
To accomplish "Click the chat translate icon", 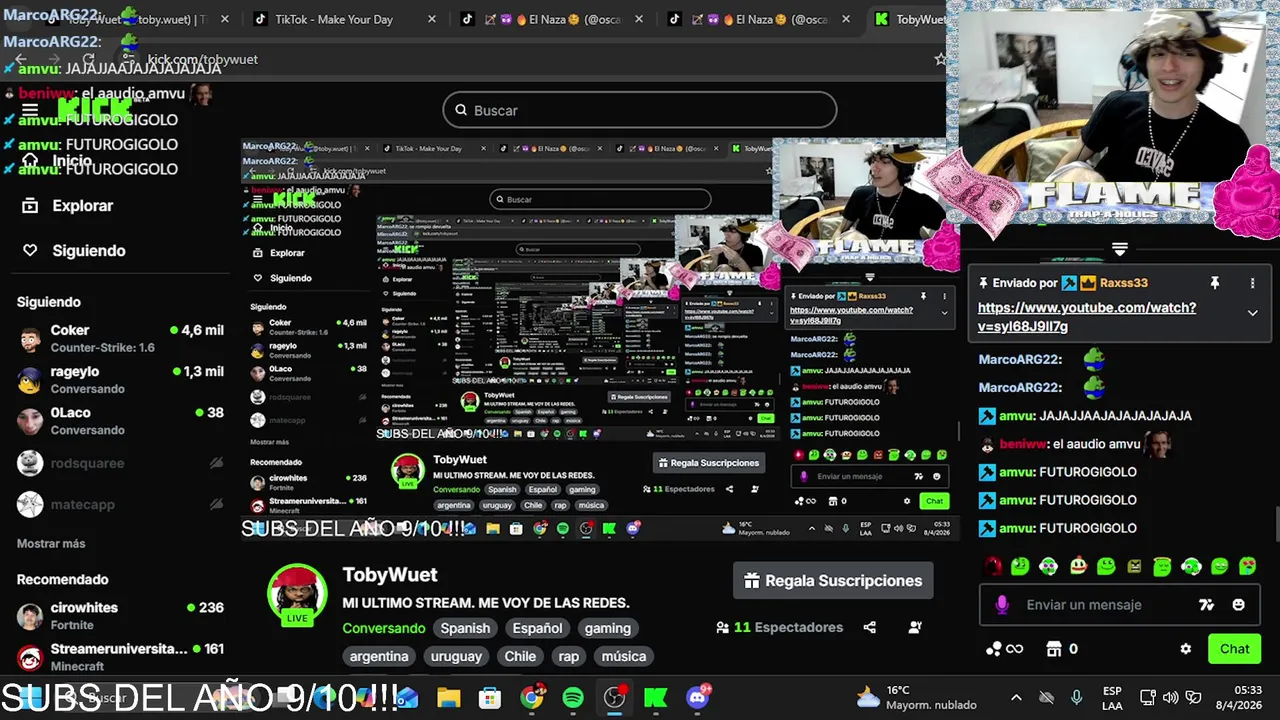I will 1206,605.
